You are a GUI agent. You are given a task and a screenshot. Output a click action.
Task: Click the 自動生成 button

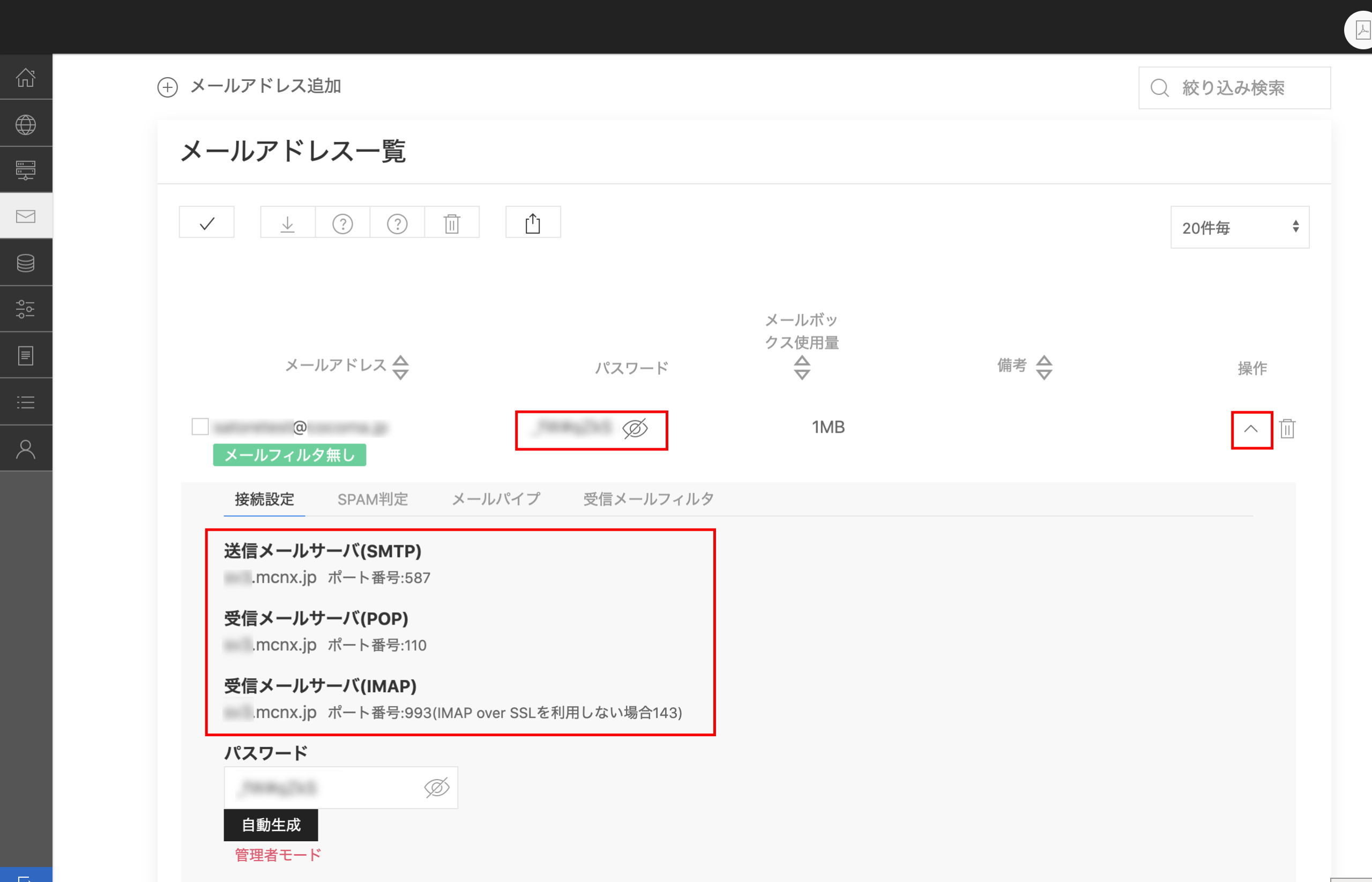coord(271,825)
